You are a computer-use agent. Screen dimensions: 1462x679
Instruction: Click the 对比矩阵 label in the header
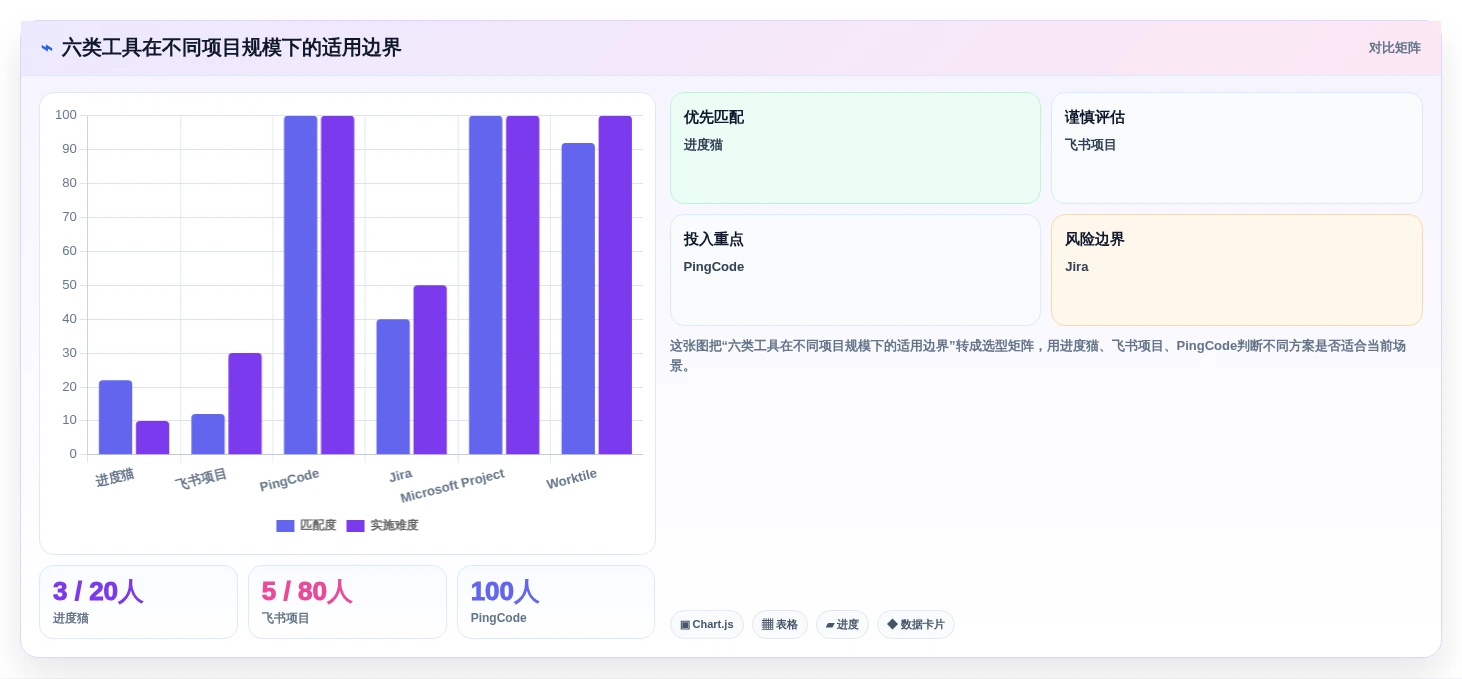pyautogui.click(x=1394, y=48)
